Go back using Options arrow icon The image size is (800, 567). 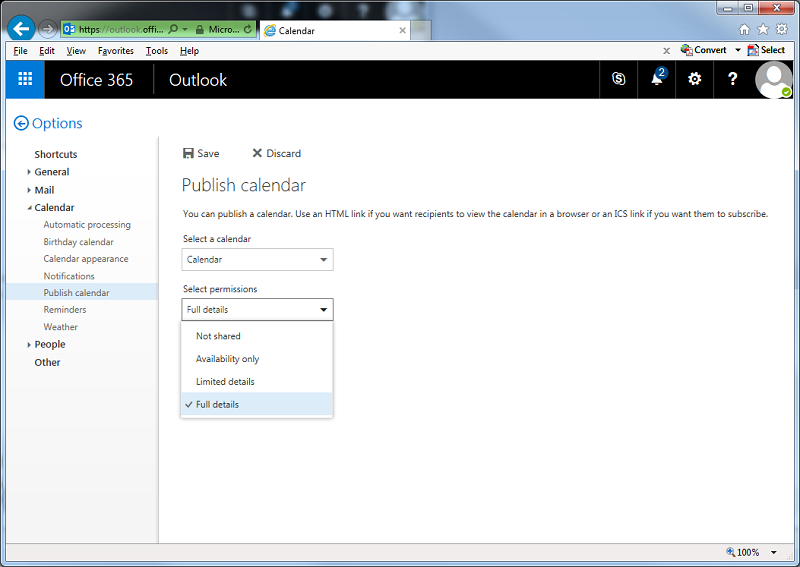21,123
